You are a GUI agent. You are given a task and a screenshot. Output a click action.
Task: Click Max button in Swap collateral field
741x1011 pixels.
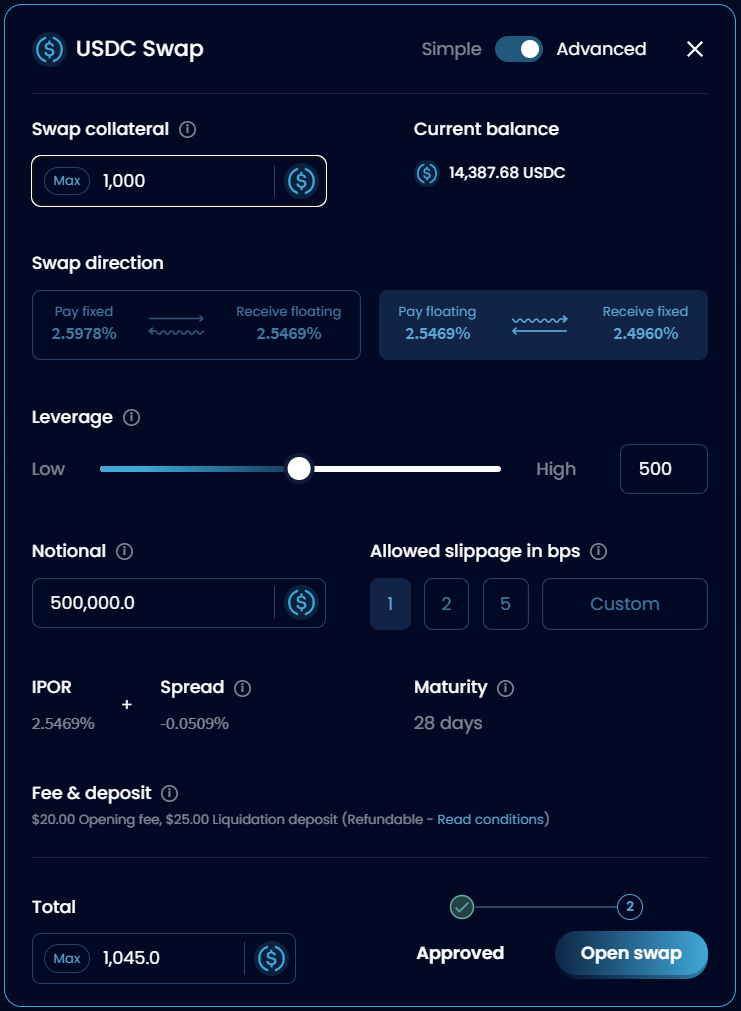[x=66, y=181]
